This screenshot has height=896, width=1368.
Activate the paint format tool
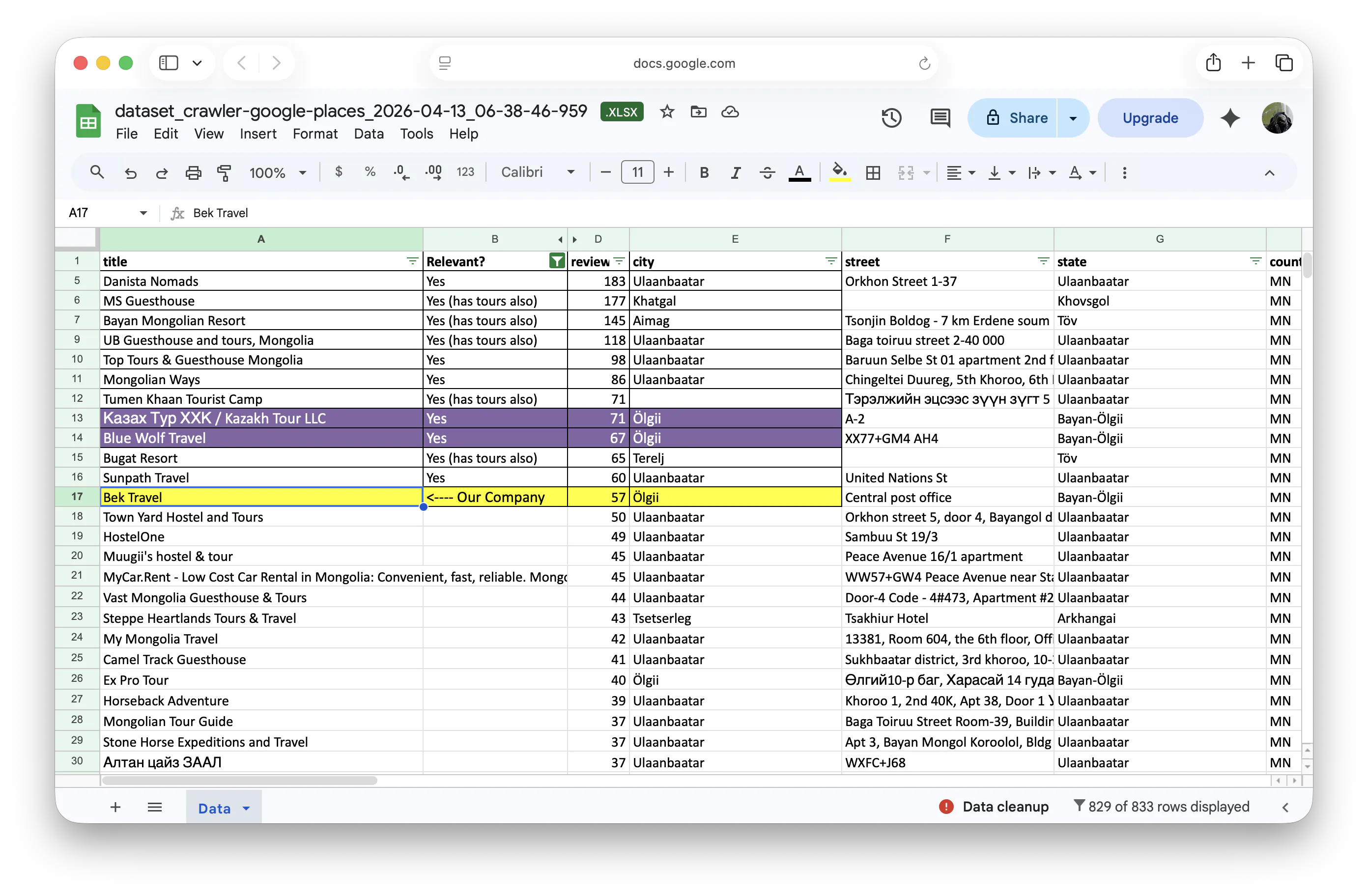tap(224, 172)
